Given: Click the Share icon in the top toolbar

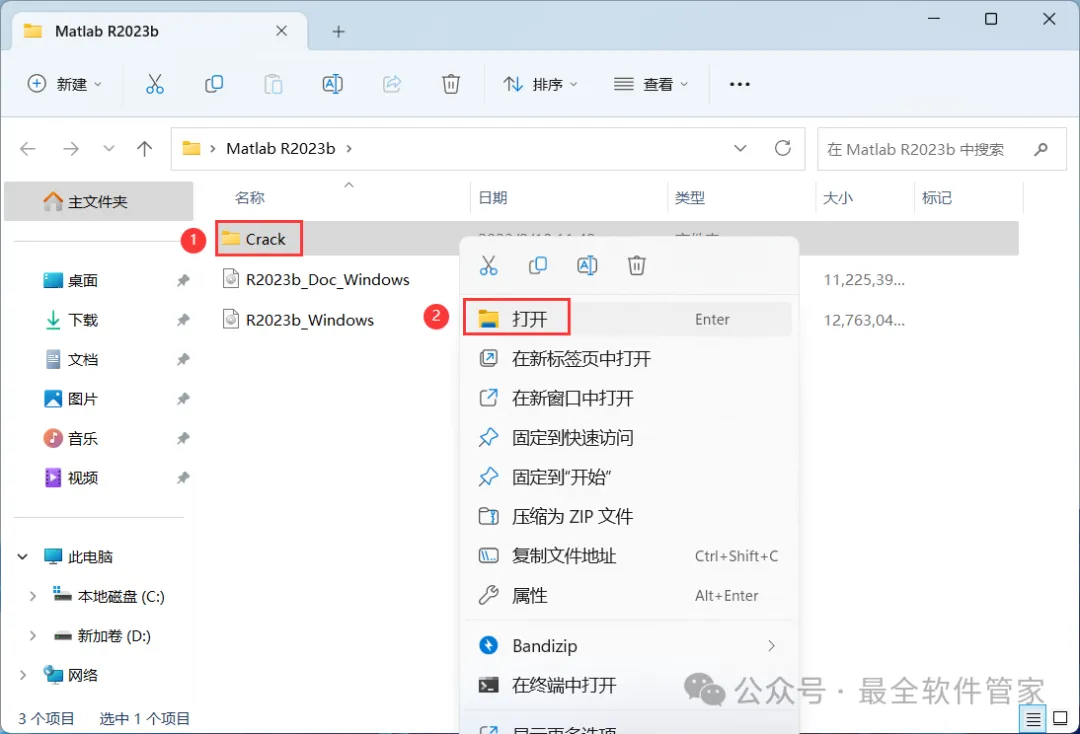Looking at the screenshot, I should (x=392, y=84).
